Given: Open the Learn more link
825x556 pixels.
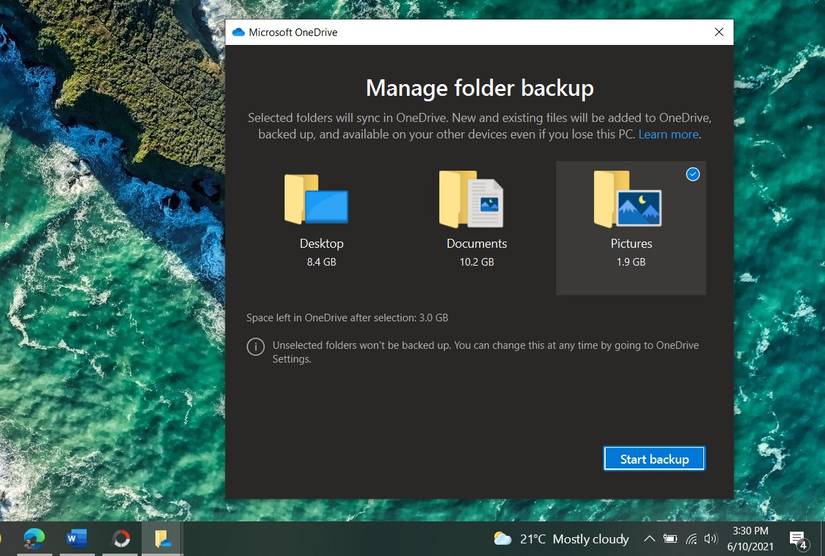Looking at the screenshot, I should coord(669,134).
